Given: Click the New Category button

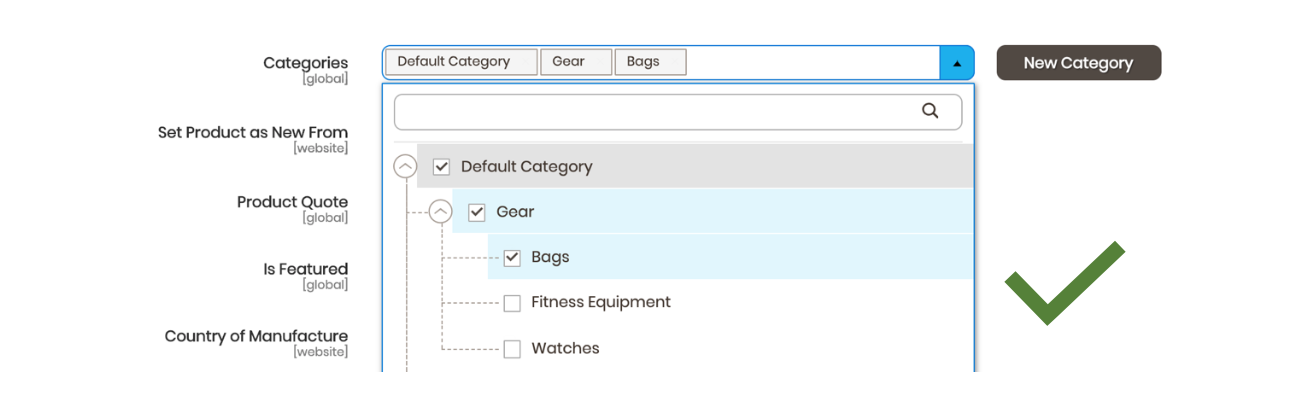Looking at the screenshot, I should tap(1079, 63).
